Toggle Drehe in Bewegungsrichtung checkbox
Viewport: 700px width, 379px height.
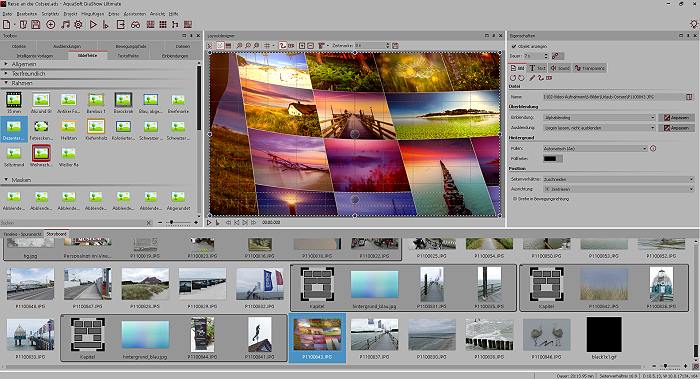[x=514, y=199]
